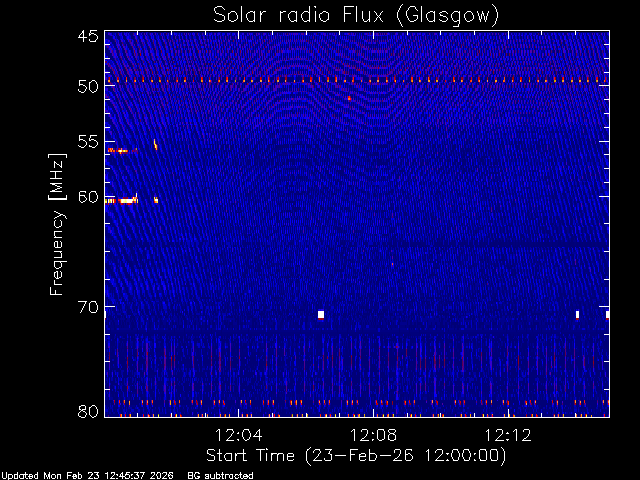Click the 'Start Time (23-Feb-26 12:00:00)' label
The height and width of the screenshot is (480, 640).
[356, 456]
